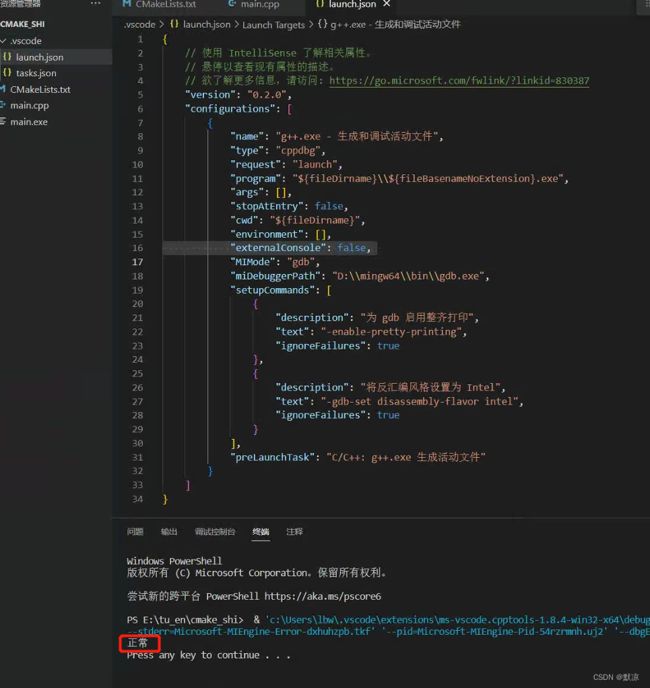Open tasks.json in the file tree
Screen dimensions: 650x688
click(36, 73)
